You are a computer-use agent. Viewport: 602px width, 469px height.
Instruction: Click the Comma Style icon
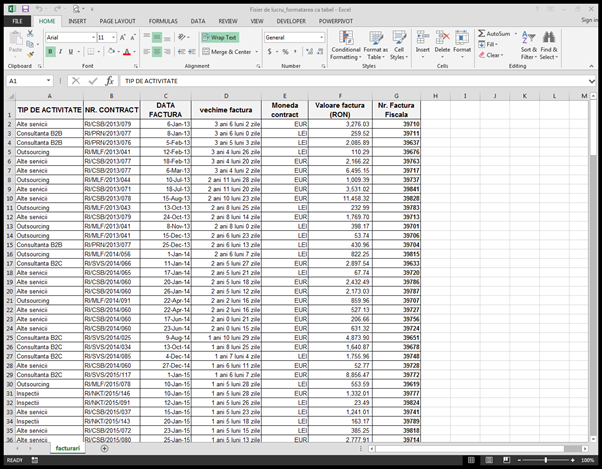click(x=295, y=51)
